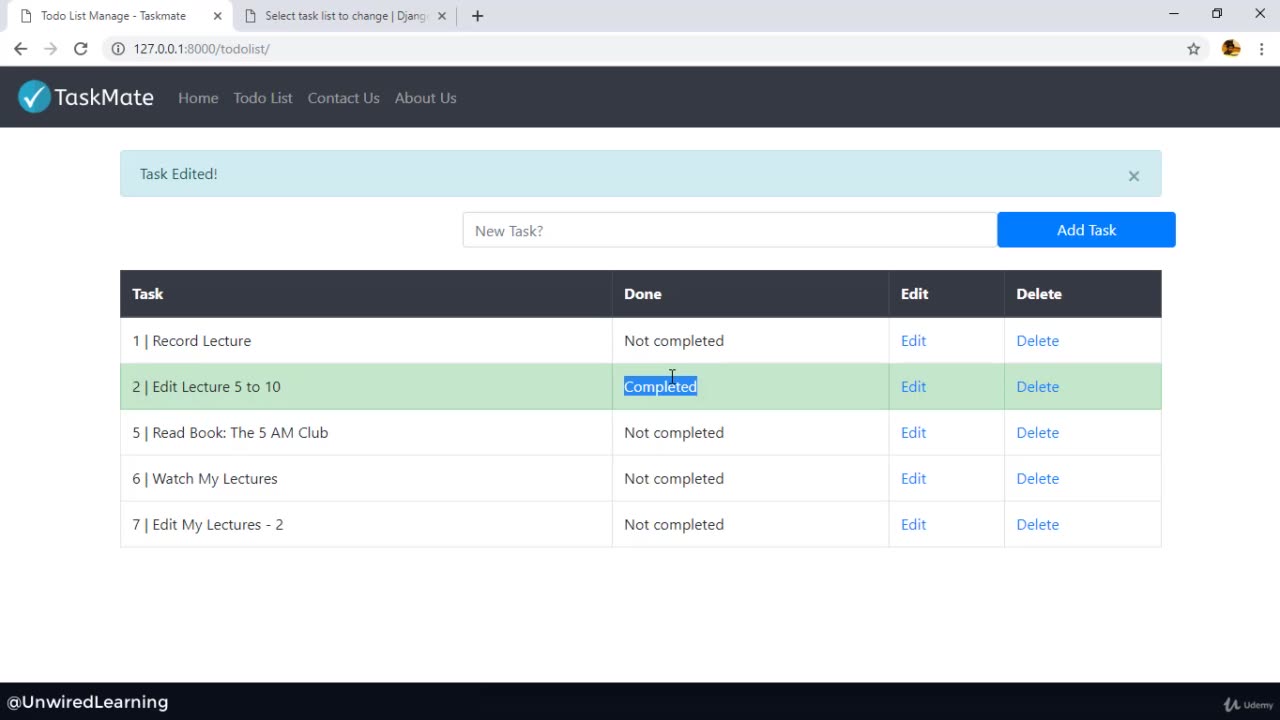The width and height of the screenshot is (1280, 720).
Task: Minimize the Chrome window
Action: point(1174,14)
